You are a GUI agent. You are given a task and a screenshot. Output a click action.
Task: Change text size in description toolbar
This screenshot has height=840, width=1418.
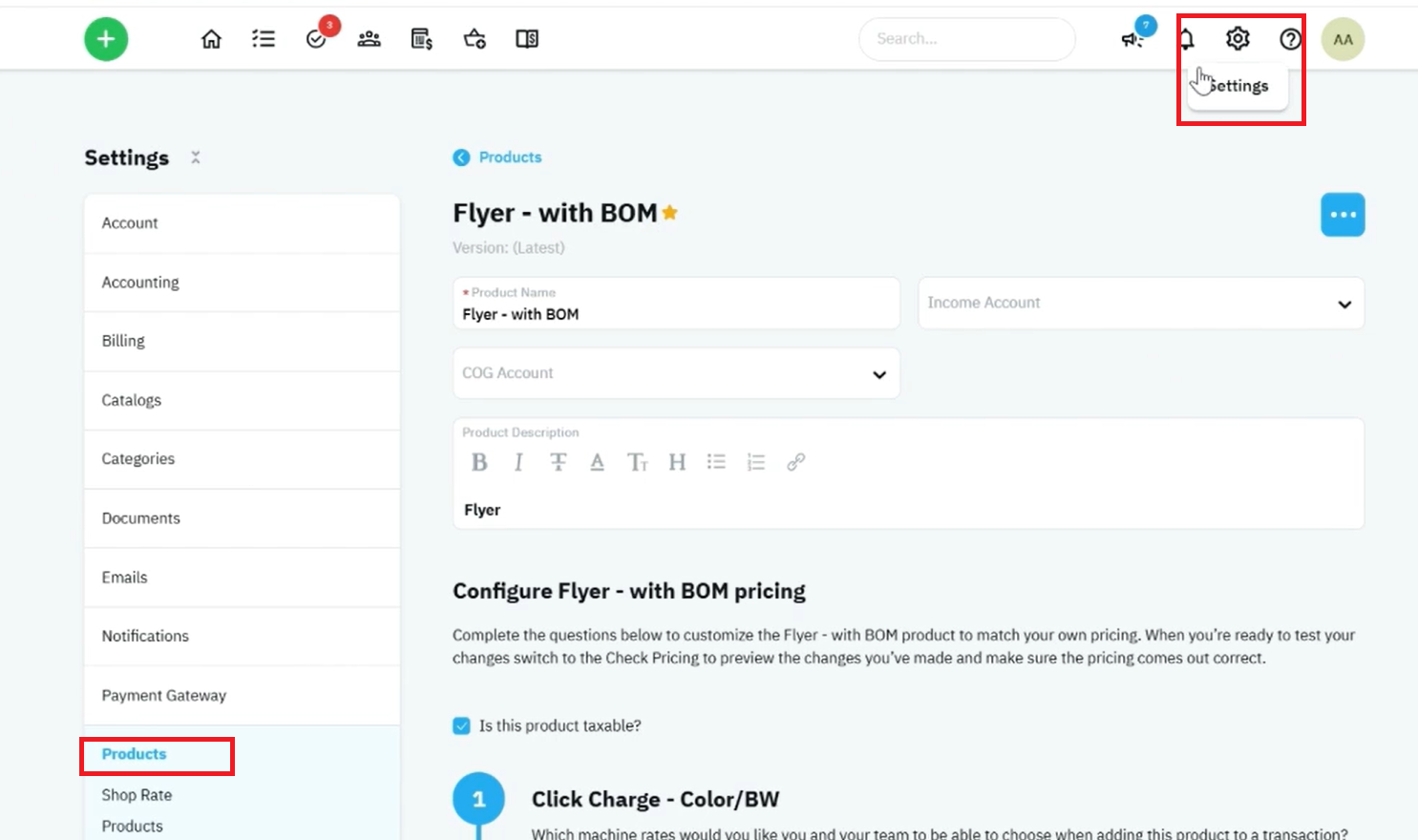coord(637,462)
